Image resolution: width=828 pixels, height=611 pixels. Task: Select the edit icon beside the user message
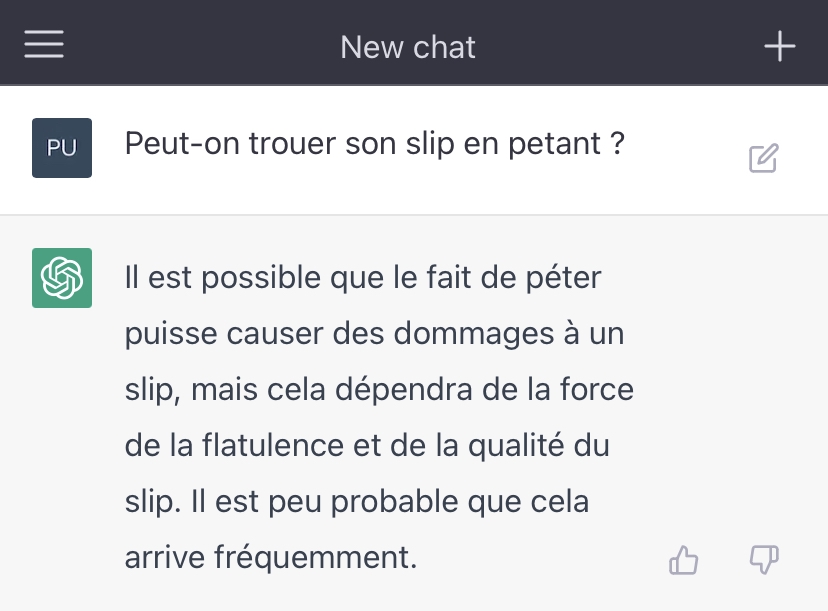(x=763, y=157)
